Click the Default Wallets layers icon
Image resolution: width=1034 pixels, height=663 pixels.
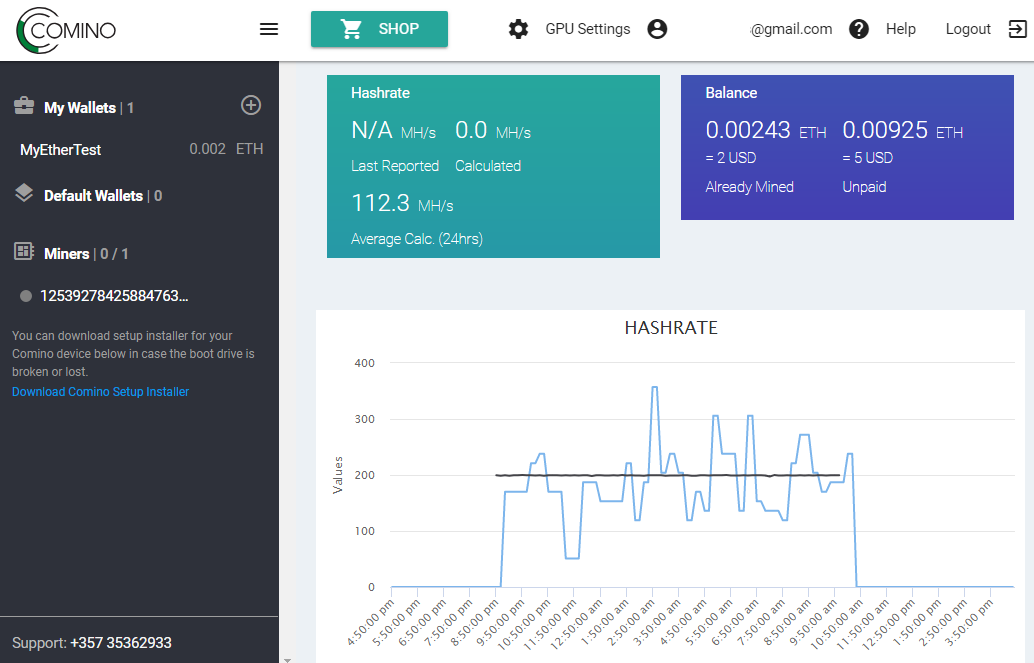point(24,194)
